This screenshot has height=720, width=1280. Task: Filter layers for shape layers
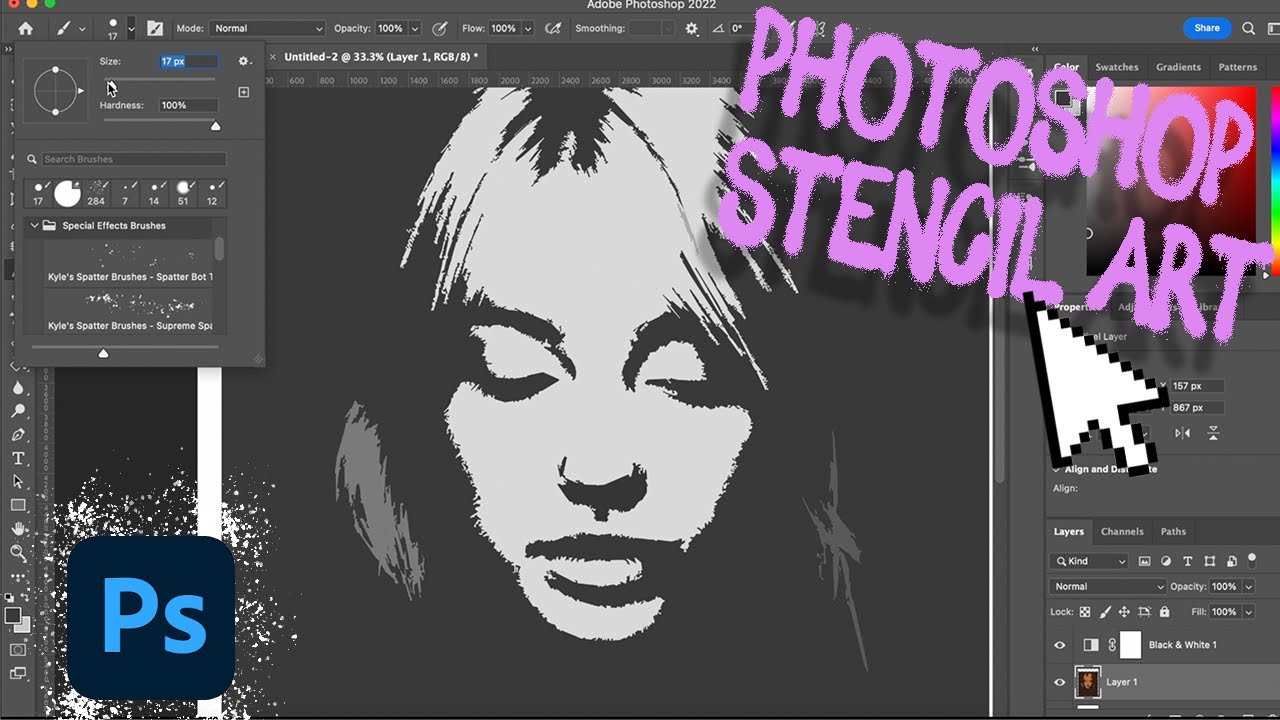(x=1210, y=562)
